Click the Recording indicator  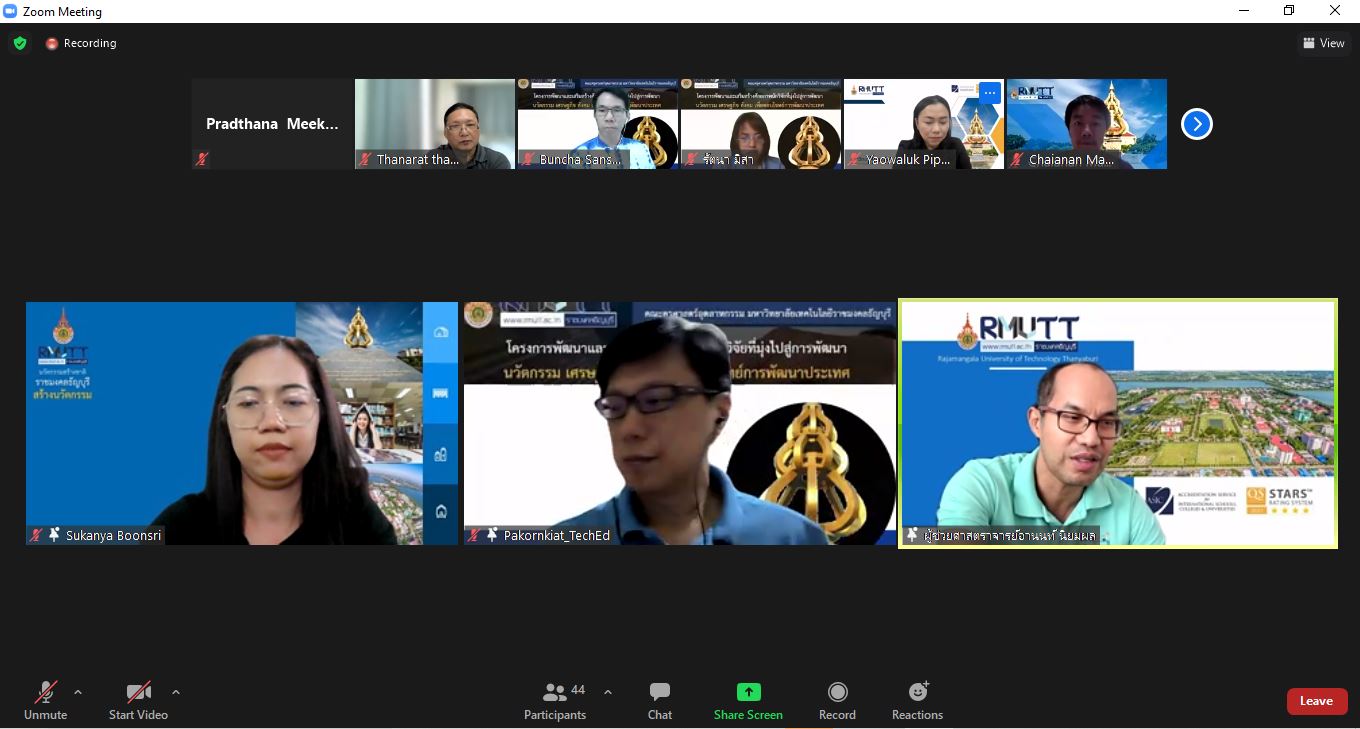click(81, 43)
